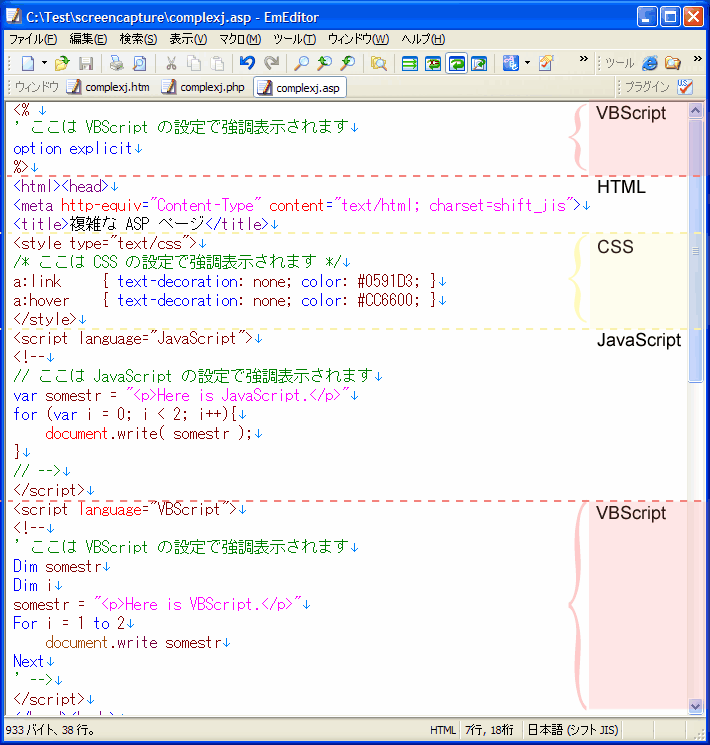Viewport: 710px width, 745px height.
Task: Click the 'Dim somestr' line
Action: click(x=58, y=566)
